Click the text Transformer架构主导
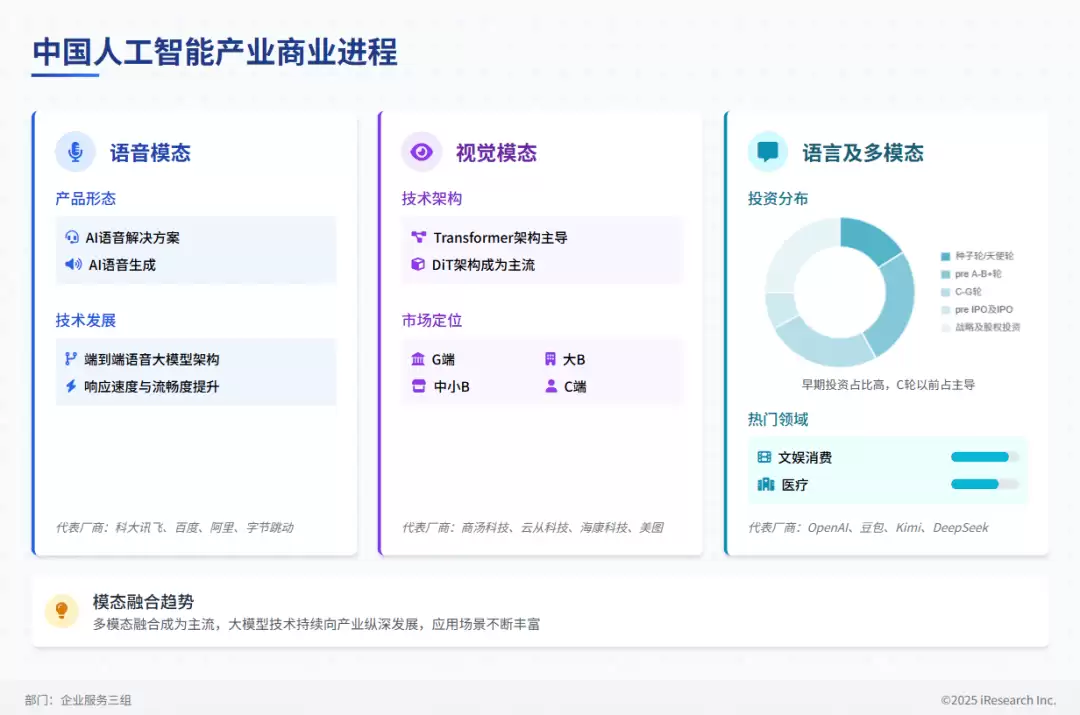The width and height of the screenshot is (1080, 715). (500, 238)
